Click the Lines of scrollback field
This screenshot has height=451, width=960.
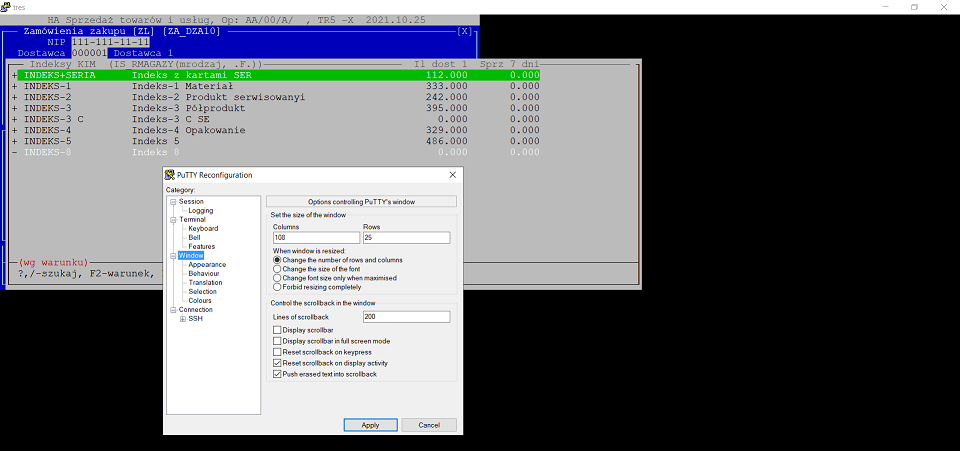coord(407,317)
